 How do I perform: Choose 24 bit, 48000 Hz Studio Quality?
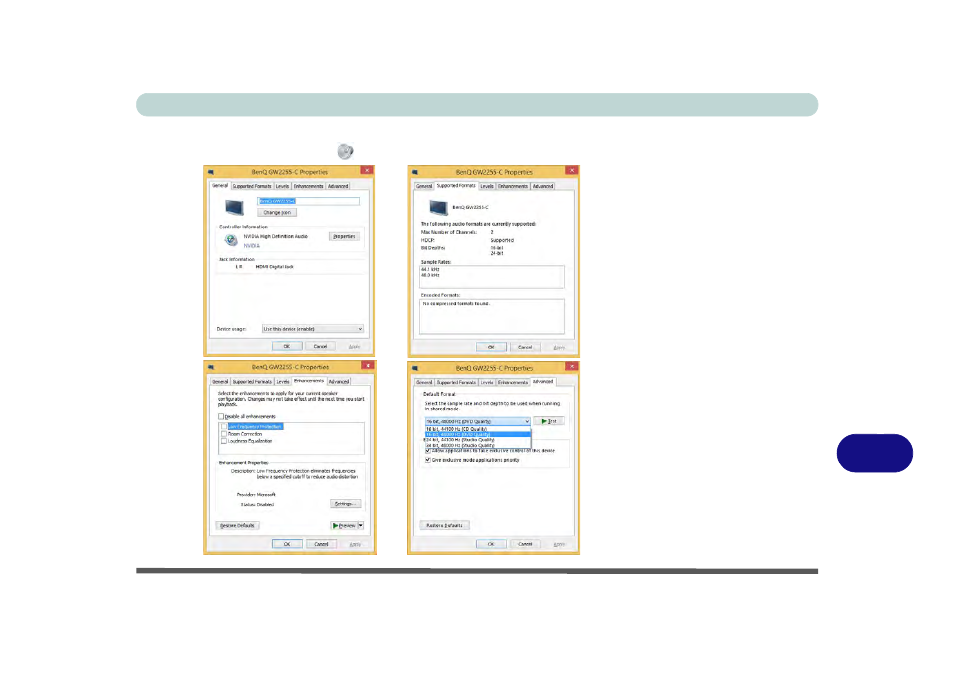(478, 445)
